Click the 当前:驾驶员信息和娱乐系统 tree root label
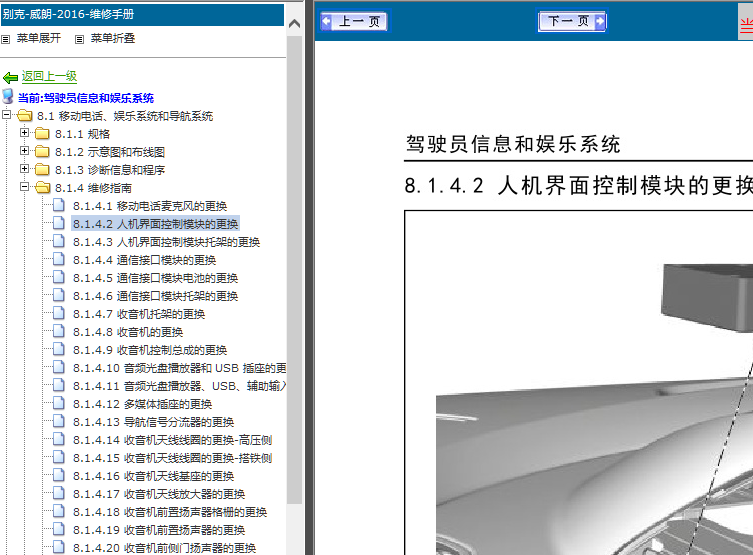753x555 pixels. tap(86, 98)
